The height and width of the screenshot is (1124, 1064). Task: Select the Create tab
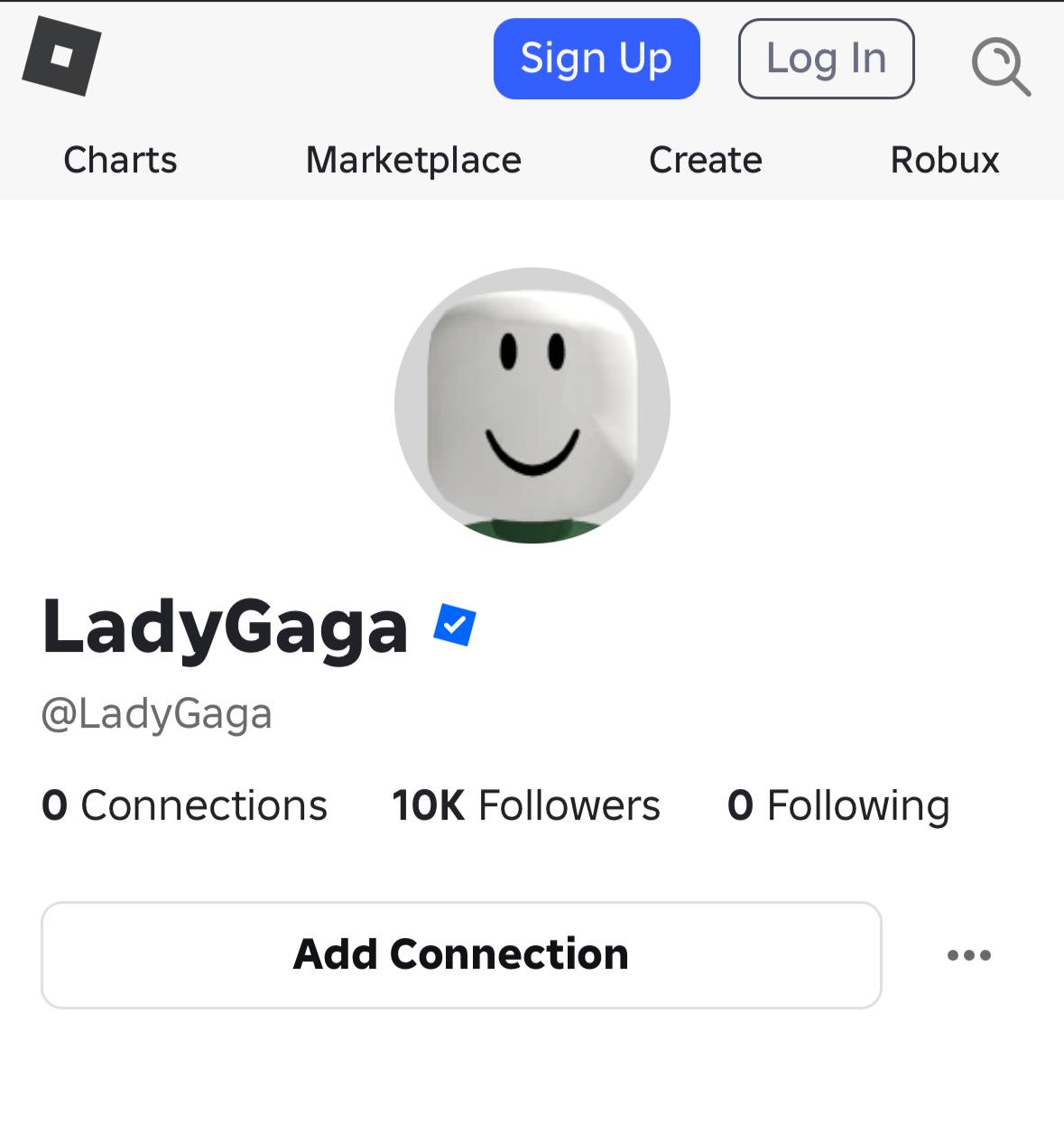[x=706, y=160]
